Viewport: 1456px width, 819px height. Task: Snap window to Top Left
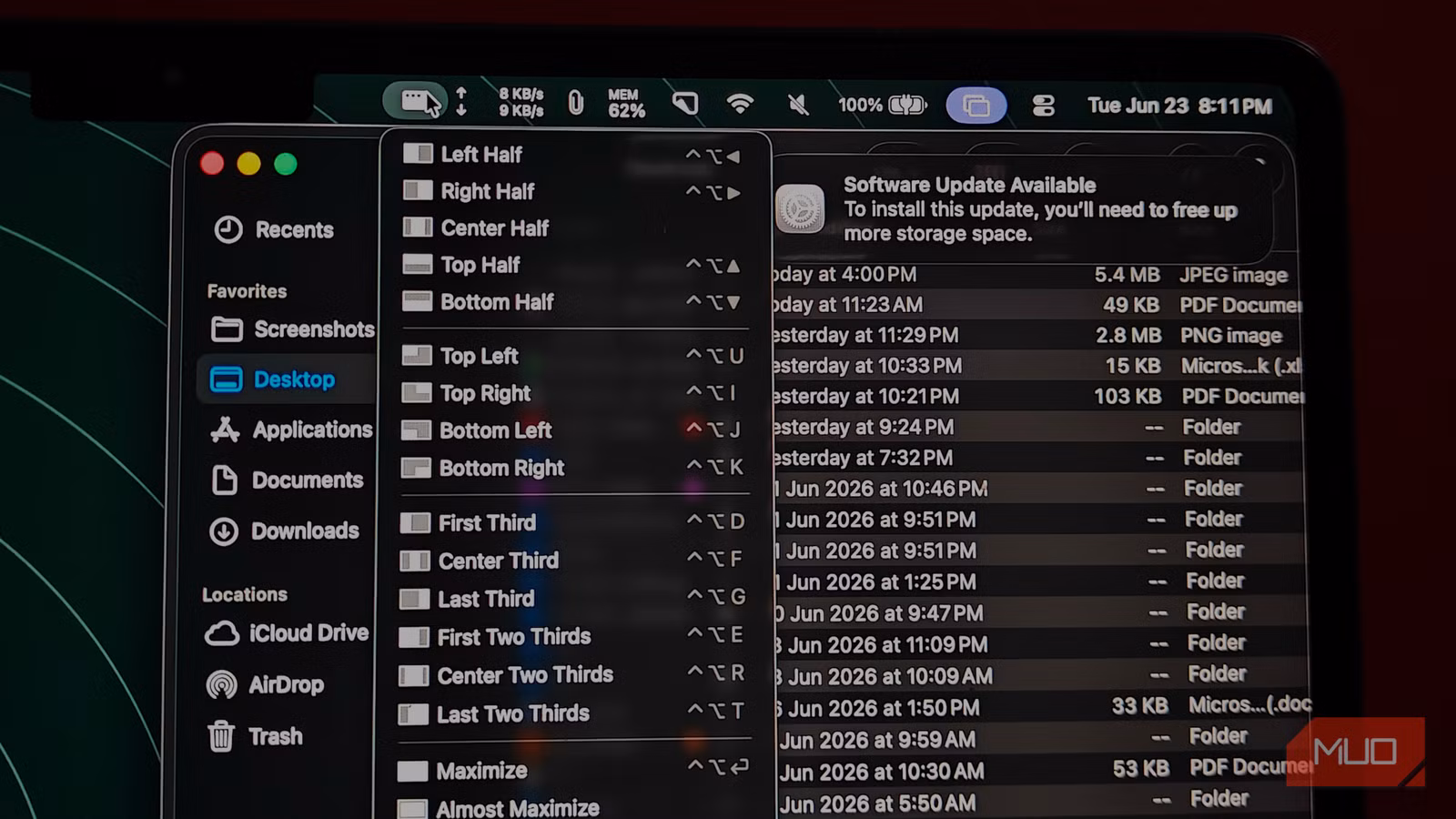(x=575, y=356)
